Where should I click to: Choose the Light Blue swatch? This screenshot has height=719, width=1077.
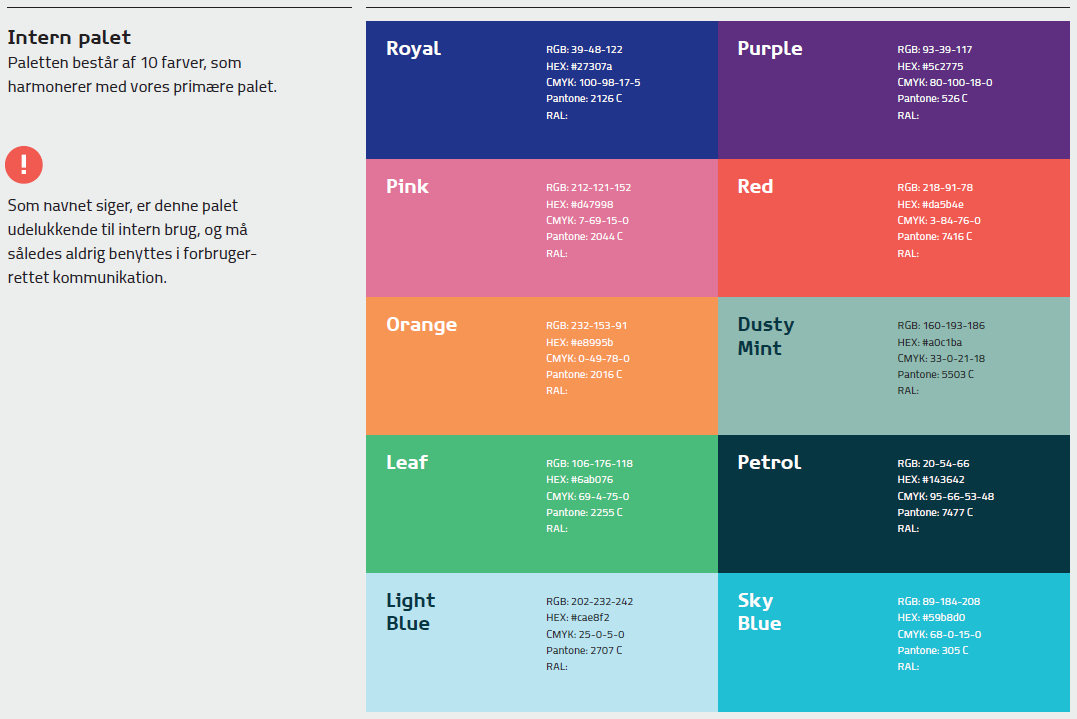click(x=542, y=643)
